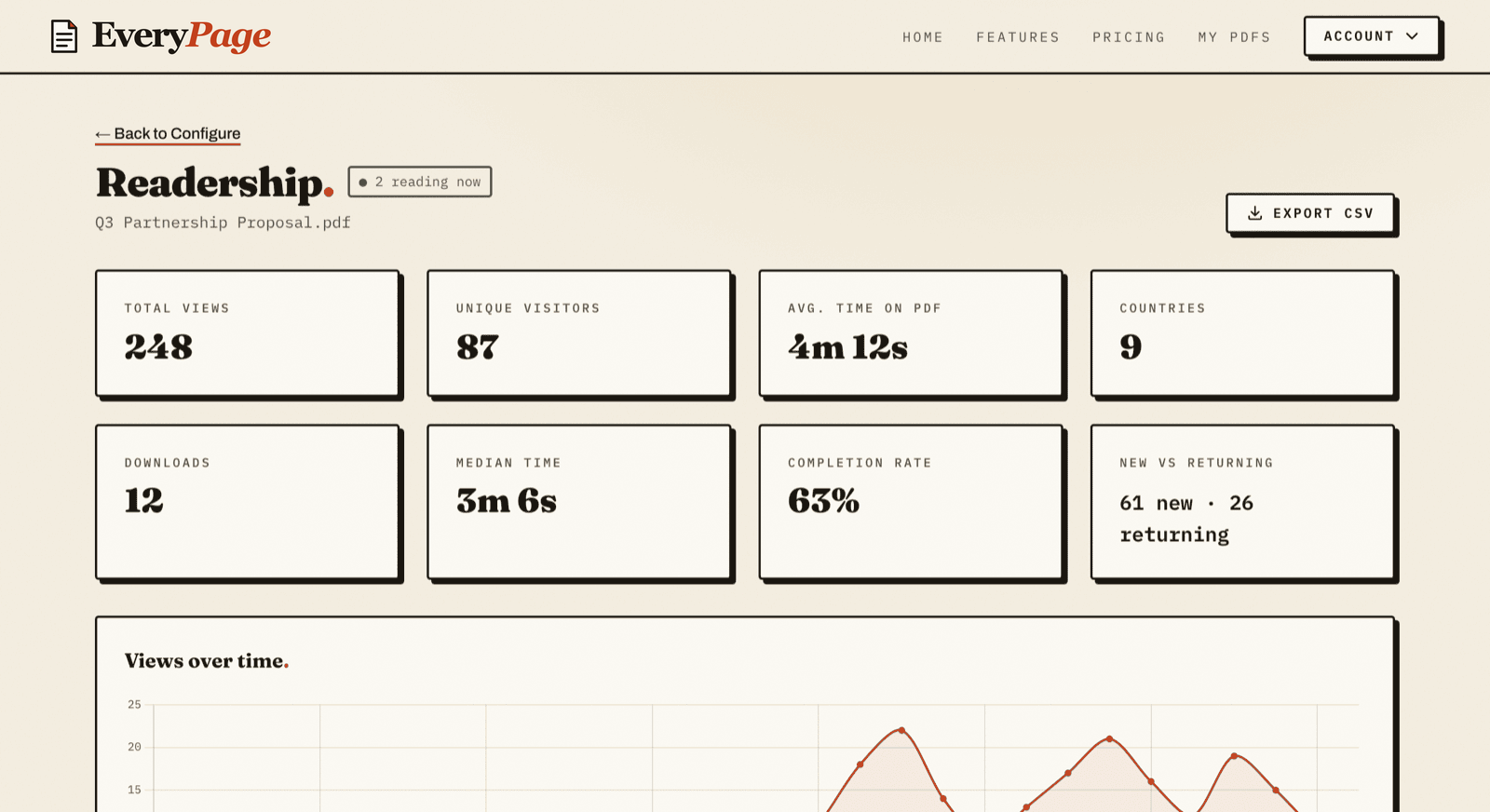Image resolution: width=1490 pixels, height=812 pixels.
Task: Click the 15 label on chart axis
Action: click(134, 790)
